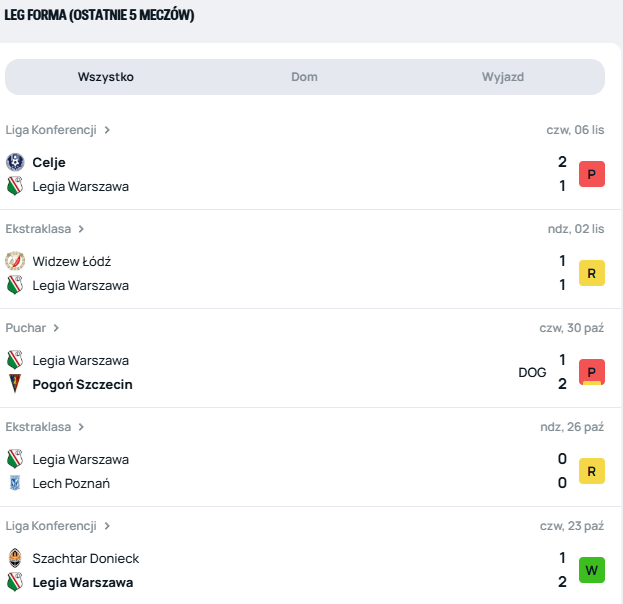This screenshot has width=623, height=604.
Task: Click the Pogoń Szczecin club crest
Action: point(15,384)
